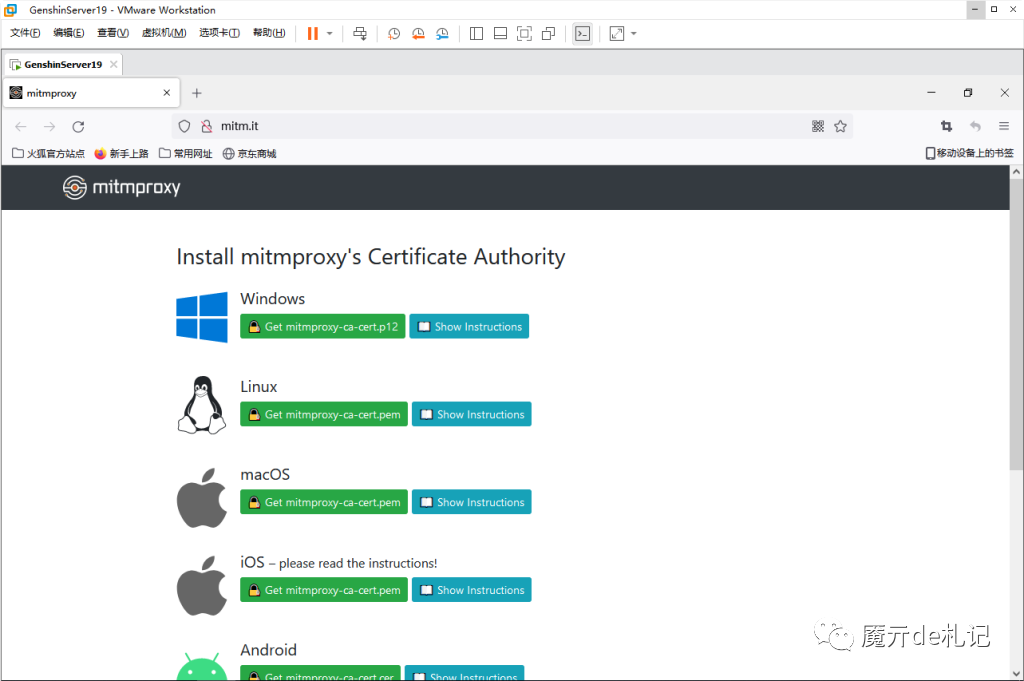
Task: Expand the stretch display dropdown arrow
Action: (633, 33)
